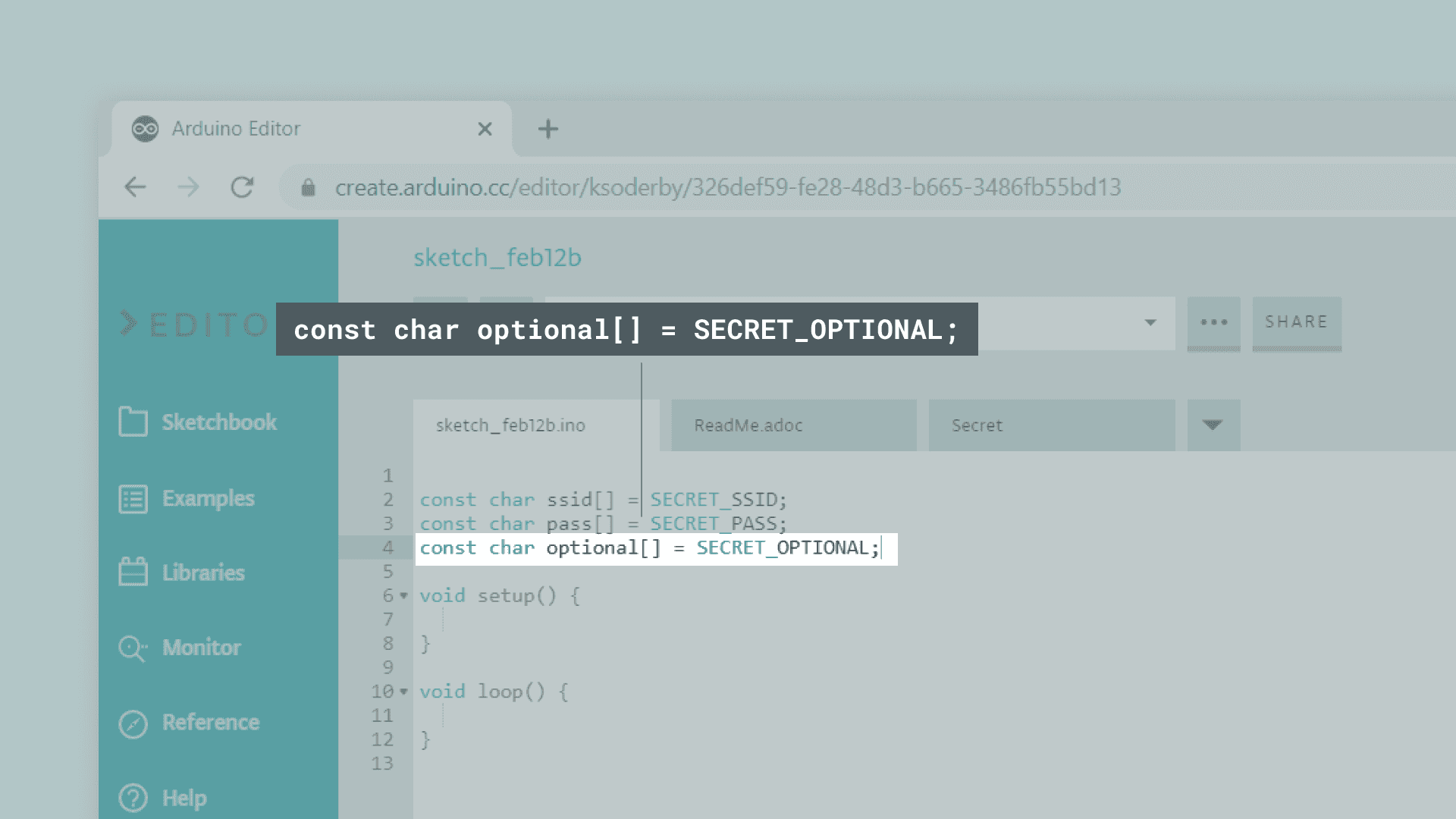Click the create.arduino.cc address bar
This screenshot has height=819, width=1456.
tap(727, 187)
